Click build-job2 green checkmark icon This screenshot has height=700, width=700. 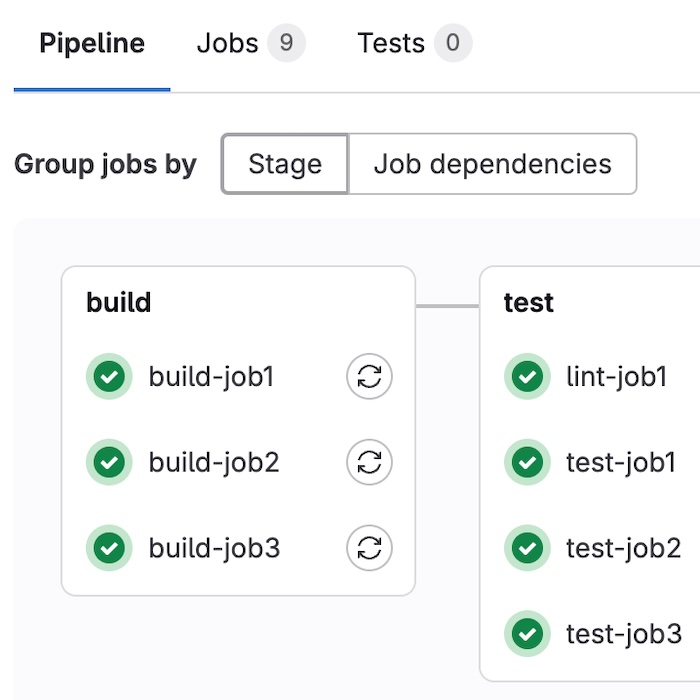point(109,462)
